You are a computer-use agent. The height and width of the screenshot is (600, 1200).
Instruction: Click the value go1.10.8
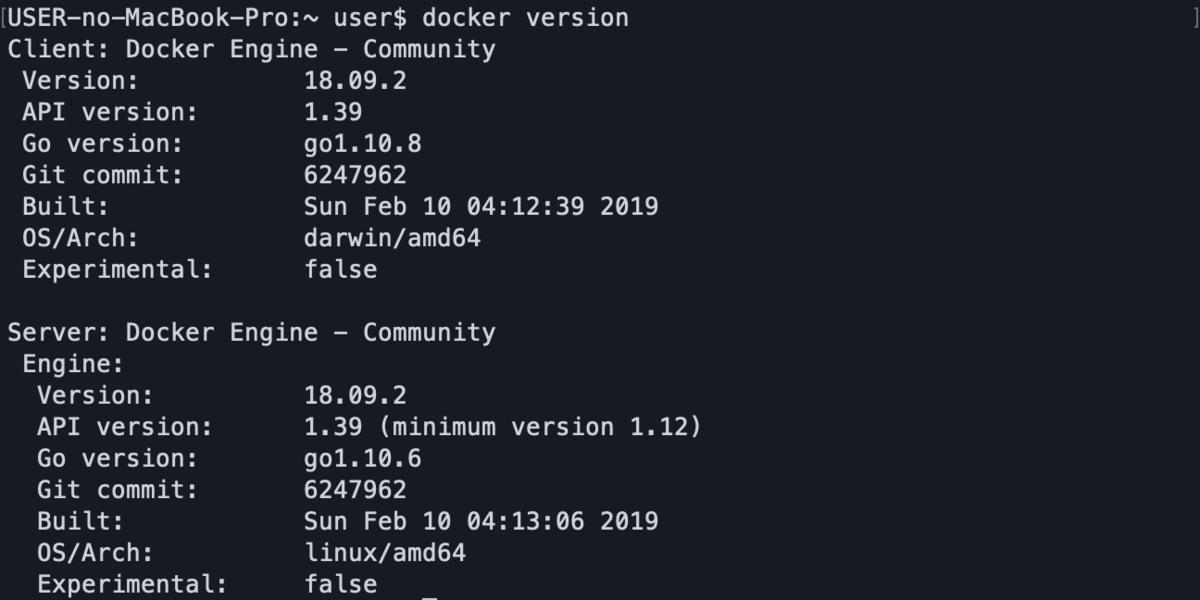coord(363,144)
